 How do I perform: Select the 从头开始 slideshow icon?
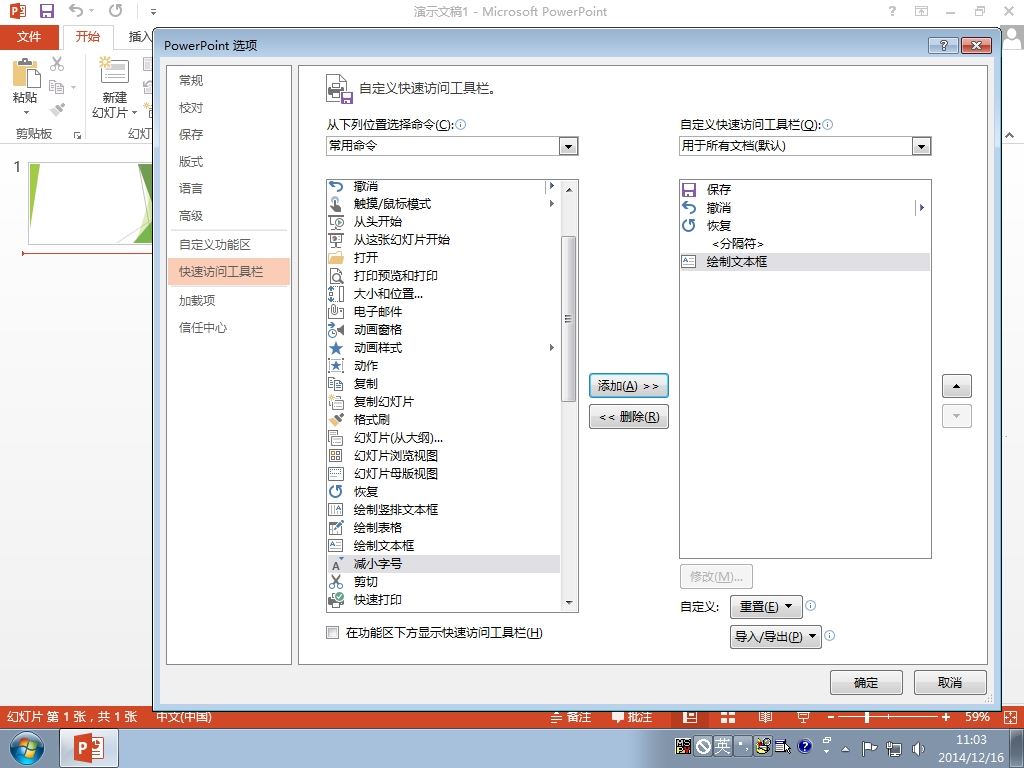point(336,222)
